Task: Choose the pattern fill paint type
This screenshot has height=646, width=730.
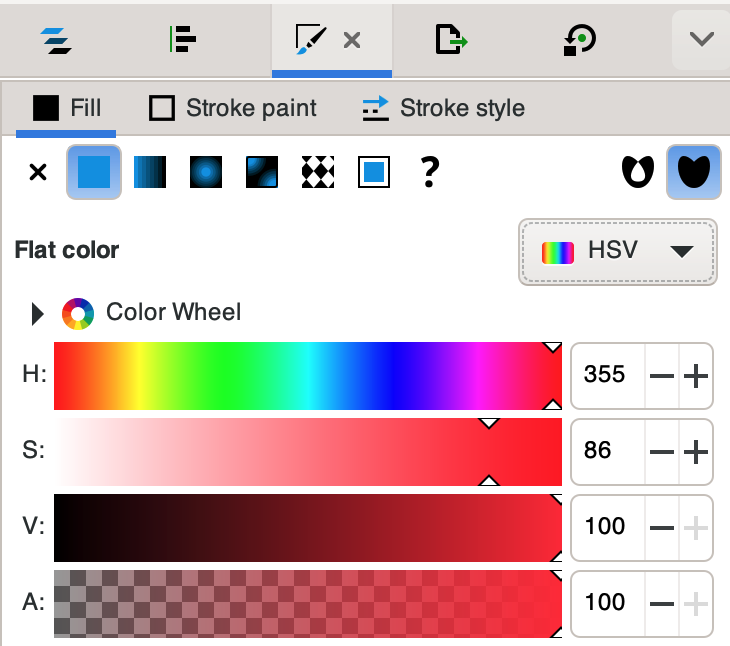Action: [x=317, y=173]
